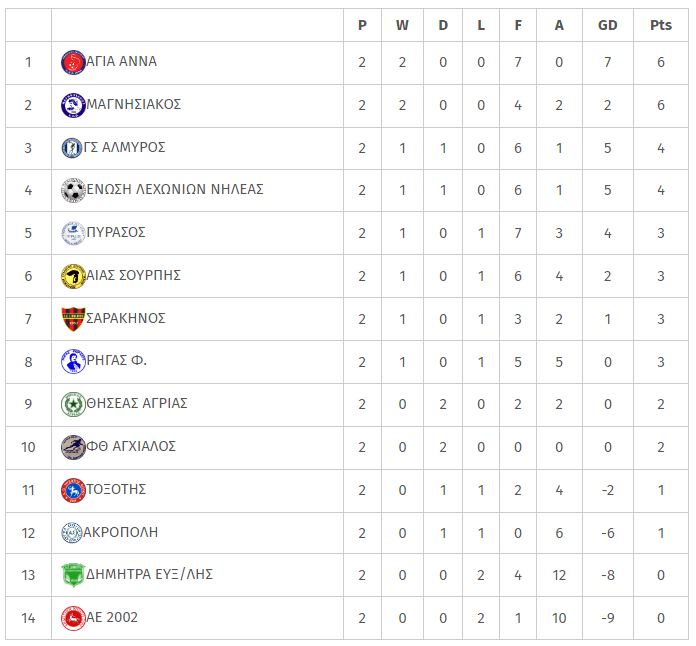696x646 pixels.
Task: Click the green star ΘΗΣΕΑΣ ΑΓΡΙΑΣ logo
Action: pos(73,404)
